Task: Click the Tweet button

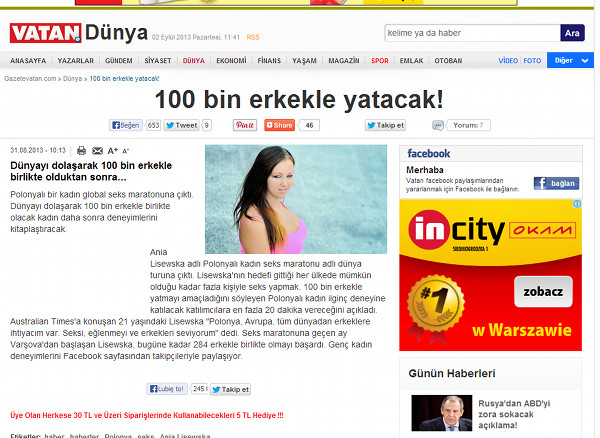Action: 181,125
